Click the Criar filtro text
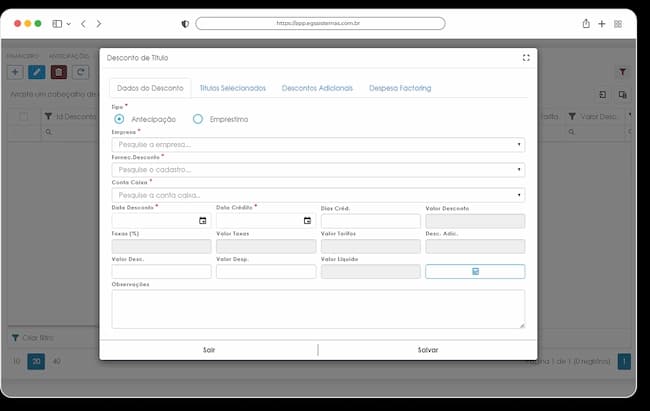Viewport: 650px width, 411px height. point(38,338)
